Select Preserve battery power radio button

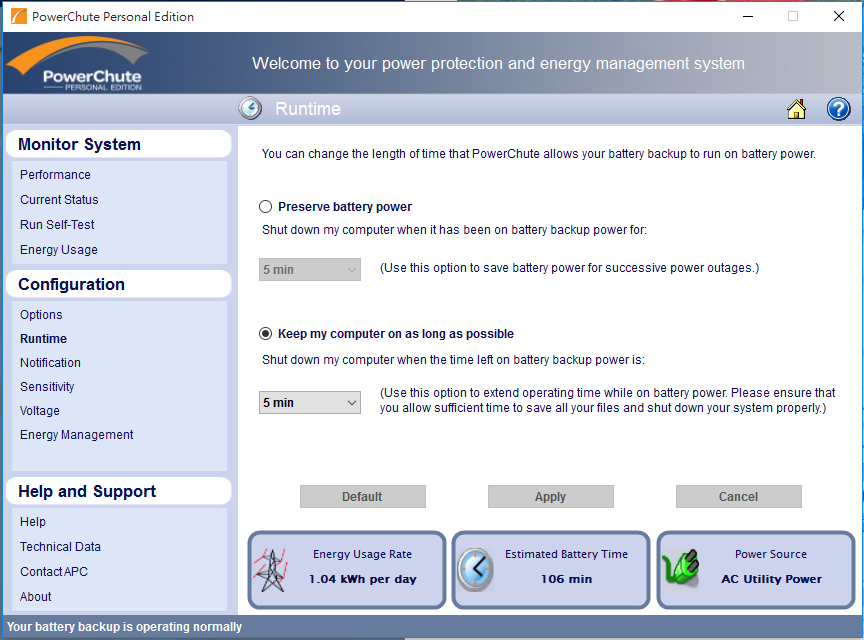point(266,207)
